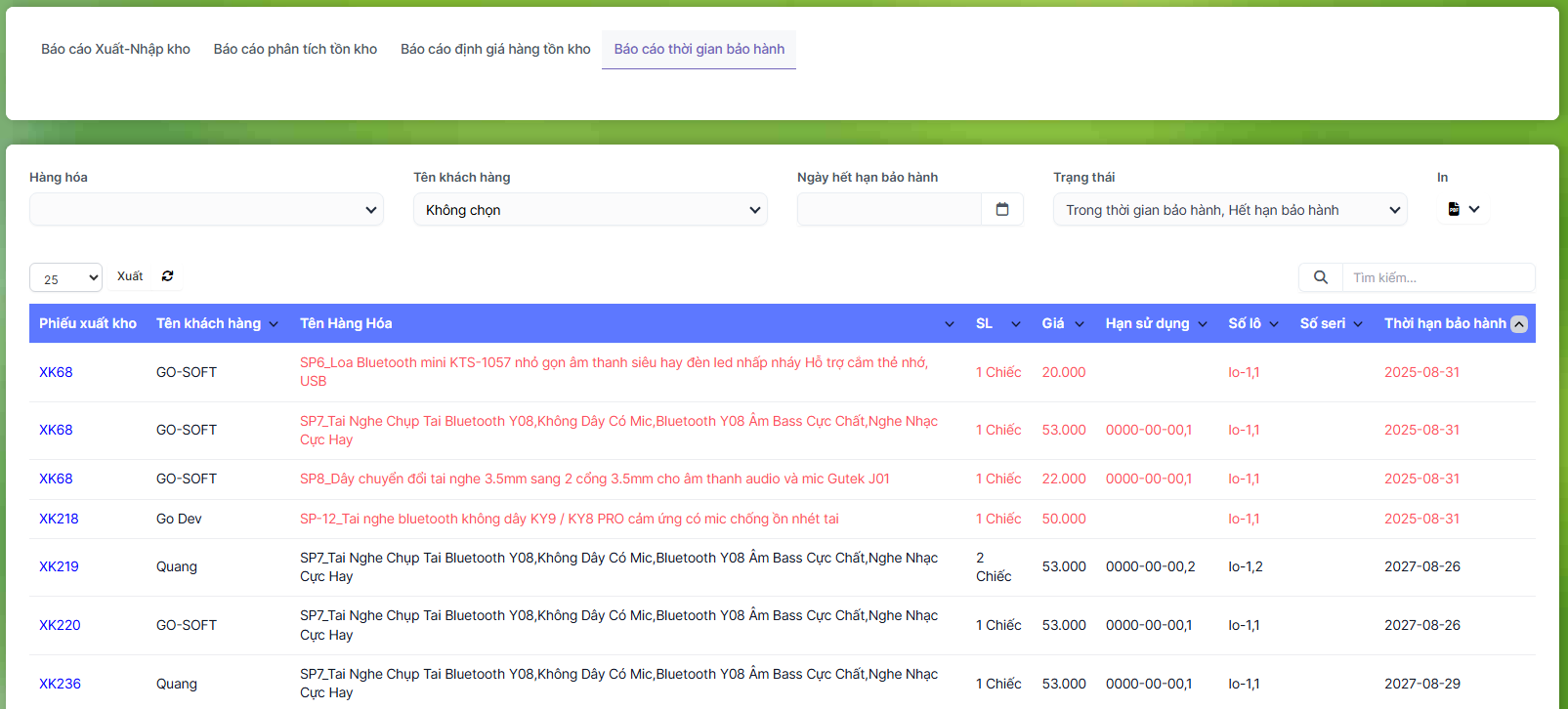
Task: Open the Trạng thái status dropdown
Action: 1229,210
